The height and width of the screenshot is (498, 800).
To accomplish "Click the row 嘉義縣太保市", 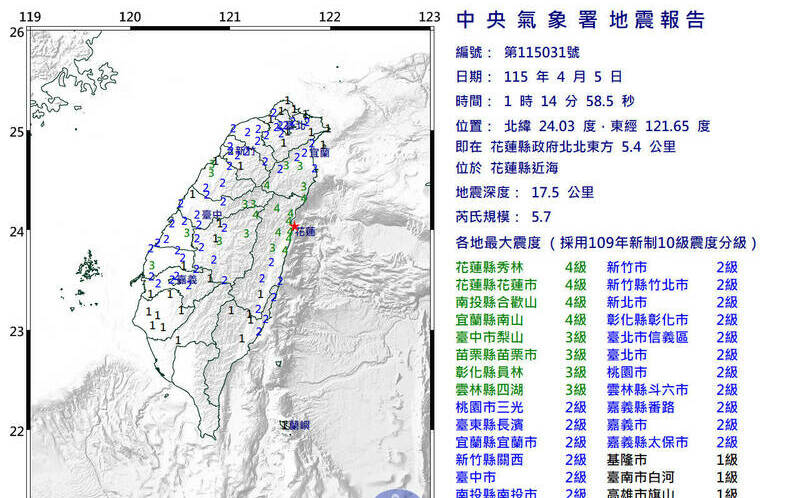I will point(672,442).
